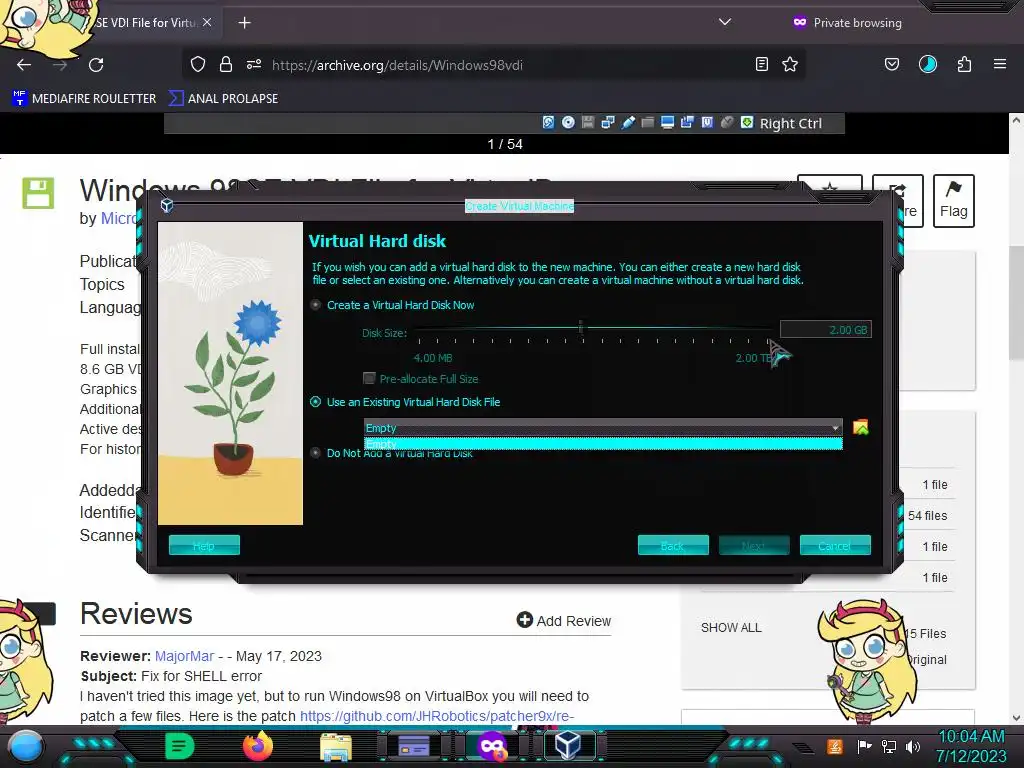Open a new tab with the plus button

(x=244, y=23)
